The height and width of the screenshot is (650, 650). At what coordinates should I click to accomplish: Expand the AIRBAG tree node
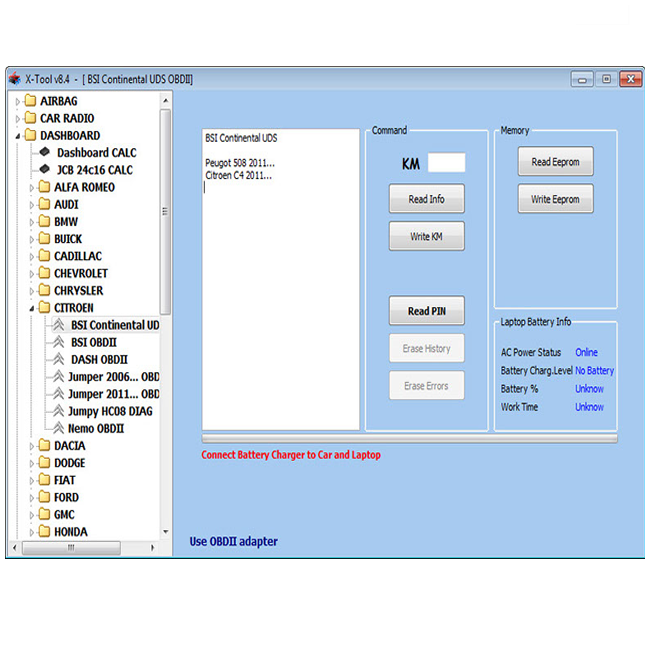pyautogui.click(x=17, y=101)
